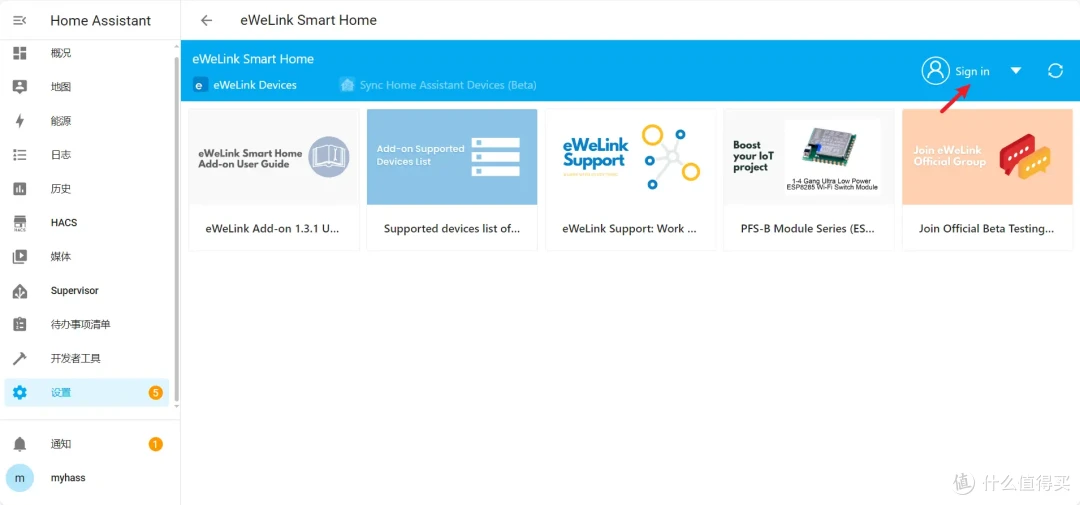Open the 能源 energy lightning icon
The image size is (1080, 505).
20,121
